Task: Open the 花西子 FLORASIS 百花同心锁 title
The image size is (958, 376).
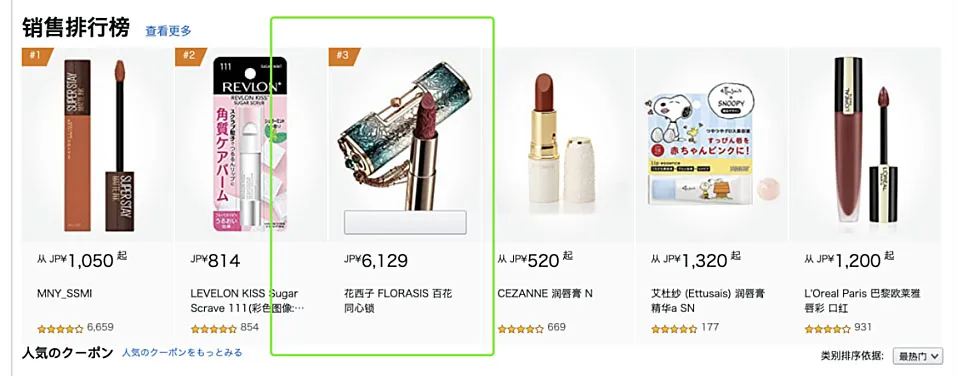Action: click(398, 301)
